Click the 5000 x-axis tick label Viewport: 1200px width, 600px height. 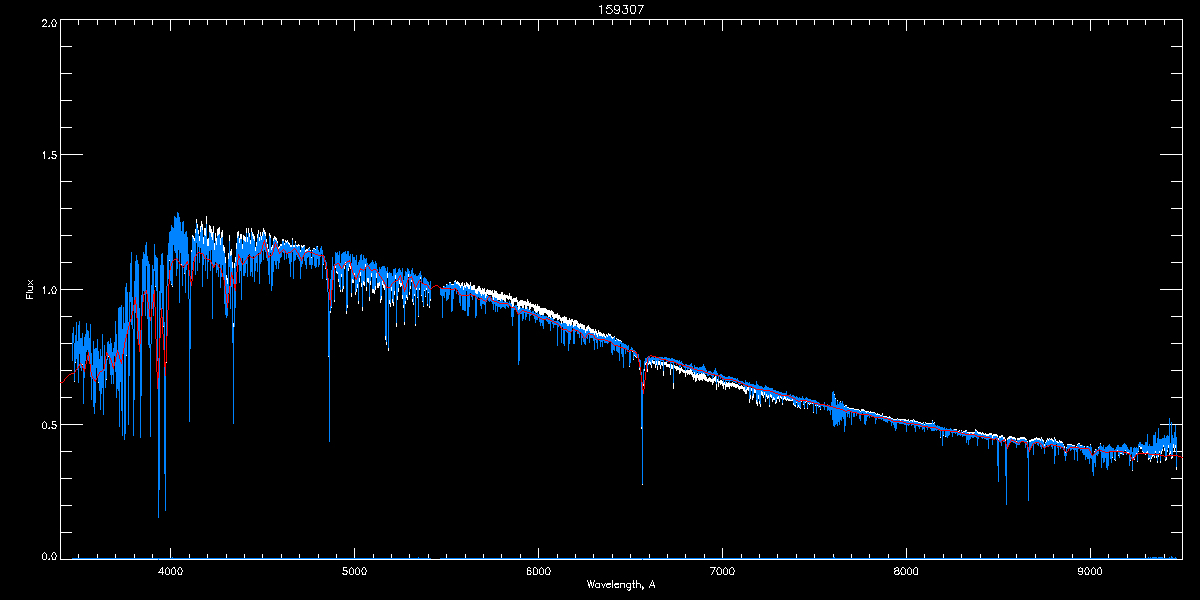pyautogui.click(x=354, y=571)
